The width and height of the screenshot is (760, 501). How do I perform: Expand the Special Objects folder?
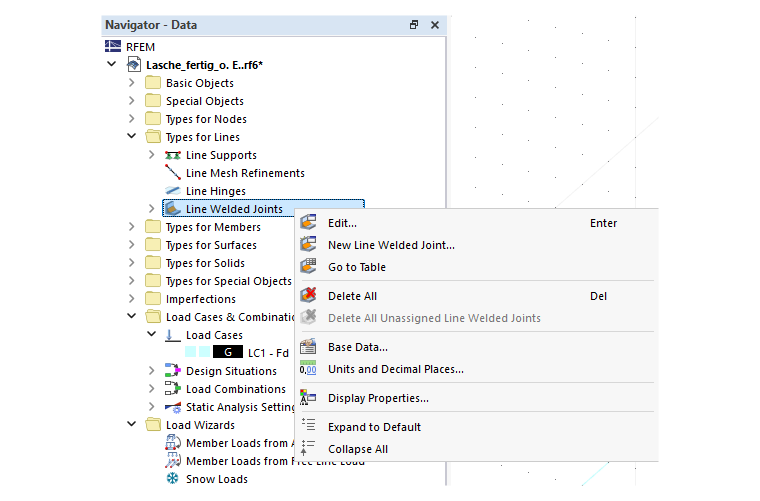coord(131,100)
